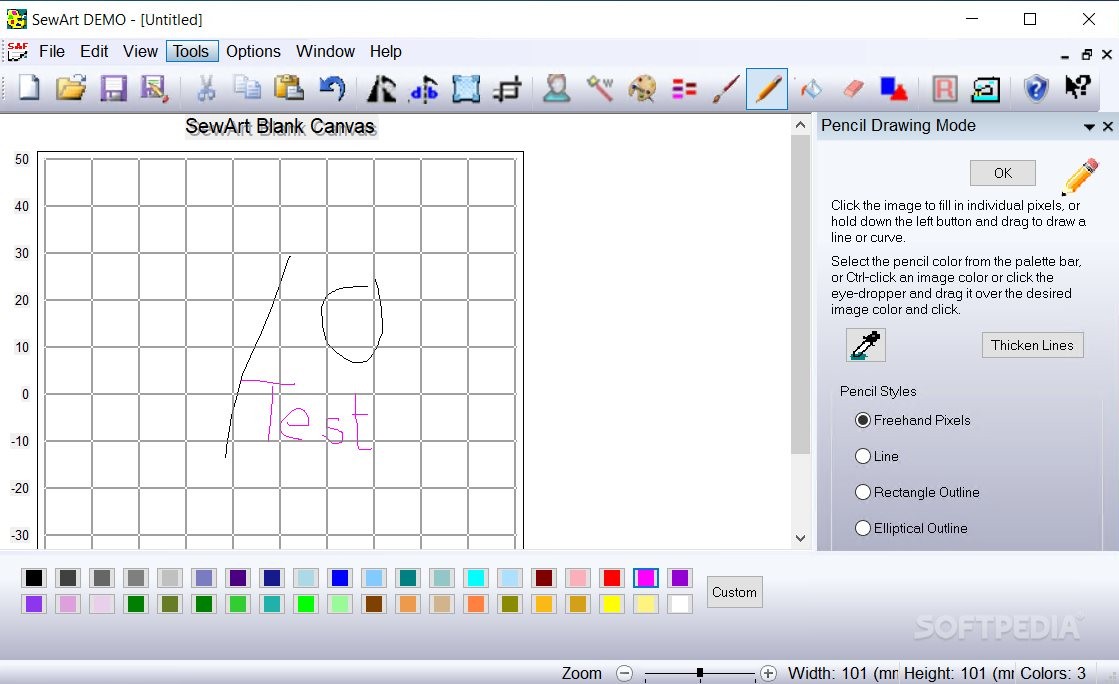Pick the red color swatch
Viewport: 1119px width, 684px height.
(612, 578)
